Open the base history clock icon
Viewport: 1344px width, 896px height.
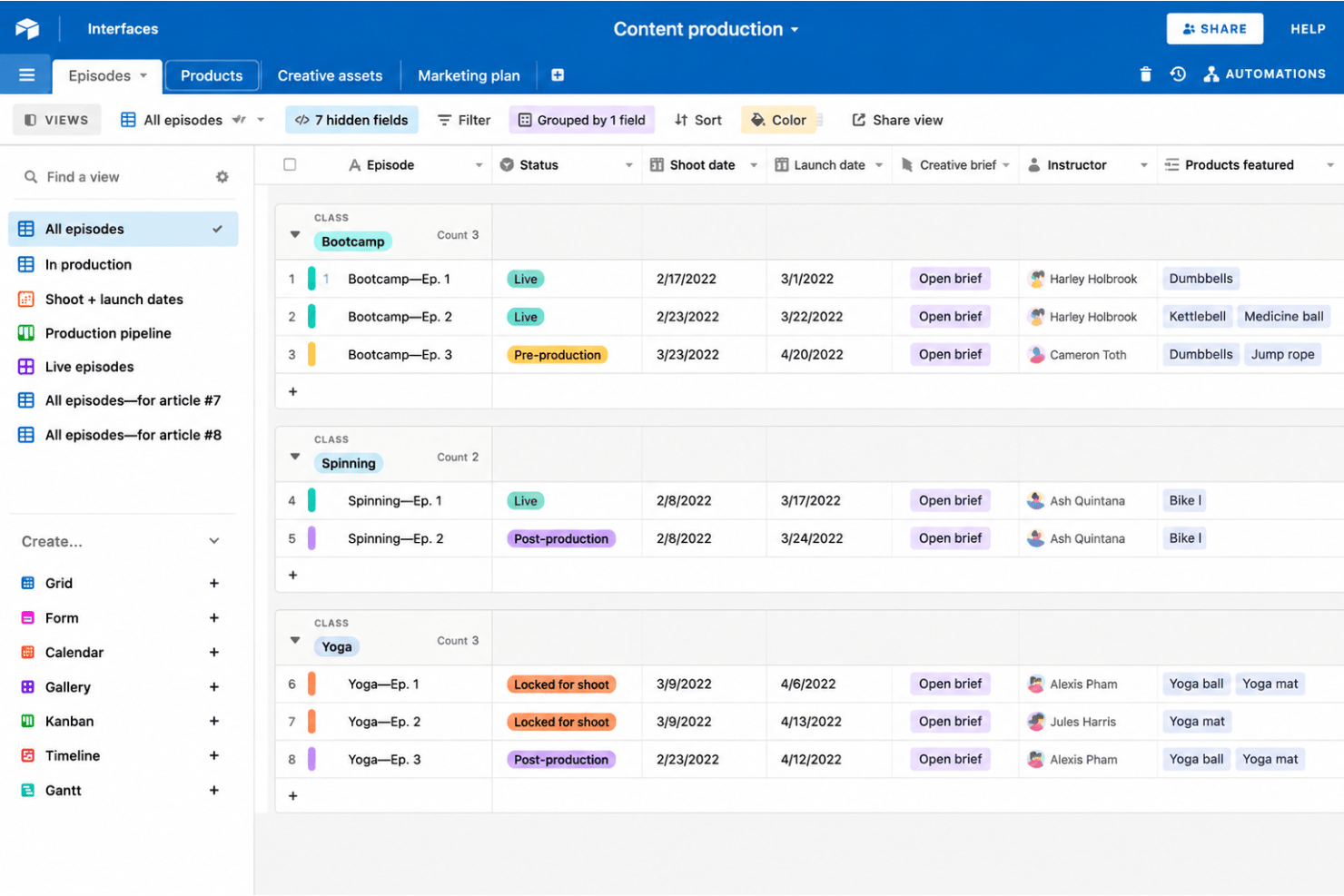1178,74
